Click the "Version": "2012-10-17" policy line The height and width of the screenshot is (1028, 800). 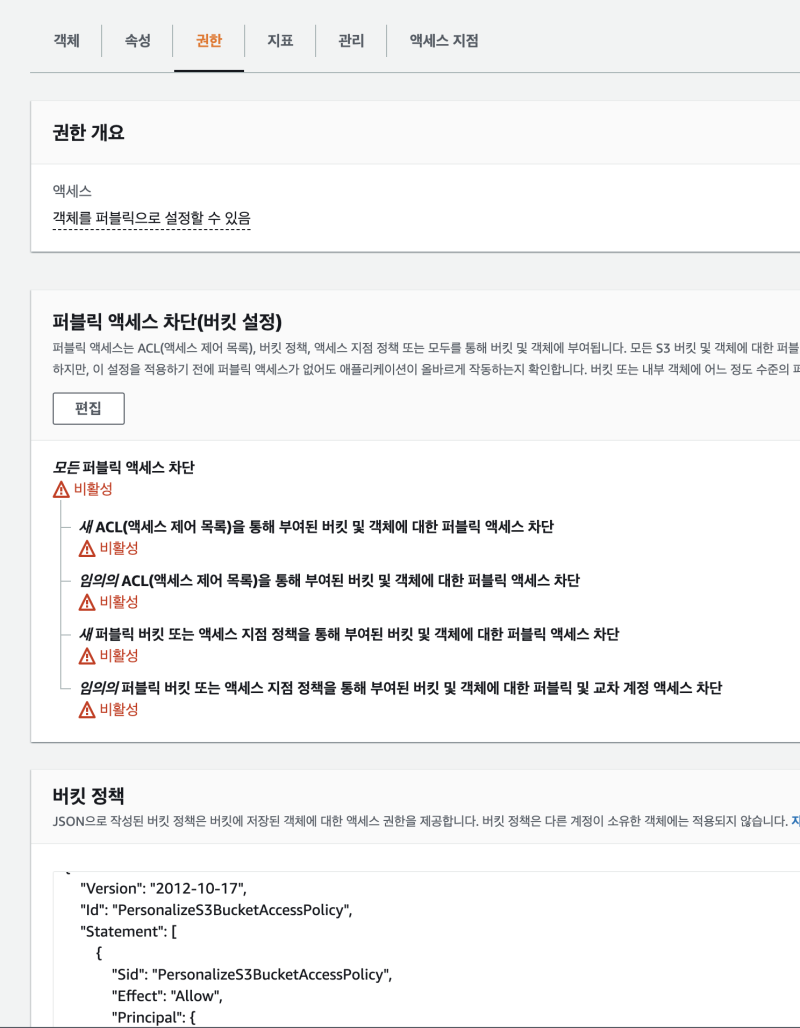coord(163,887)
